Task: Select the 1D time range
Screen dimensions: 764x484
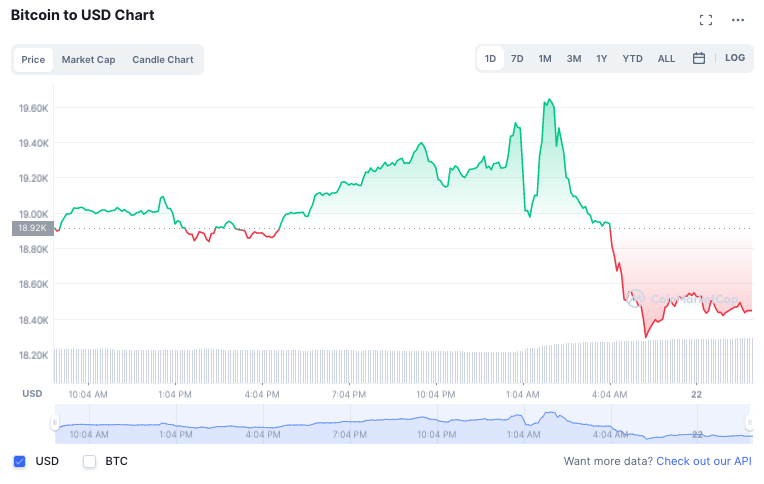Action: click(490, 58)
